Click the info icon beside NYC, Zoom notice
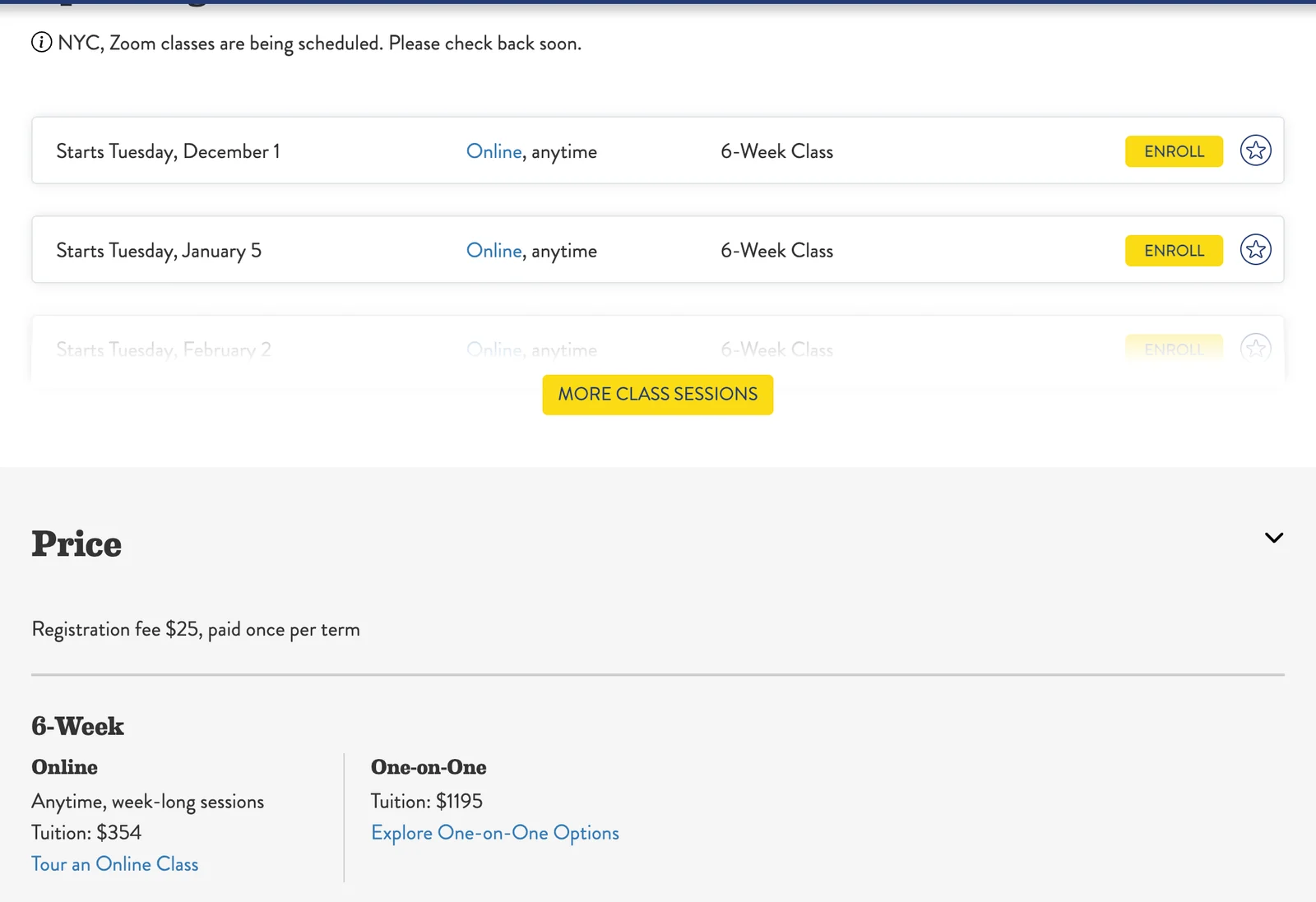This screenshot has height=902, width=1316. (x=41, y=42)
